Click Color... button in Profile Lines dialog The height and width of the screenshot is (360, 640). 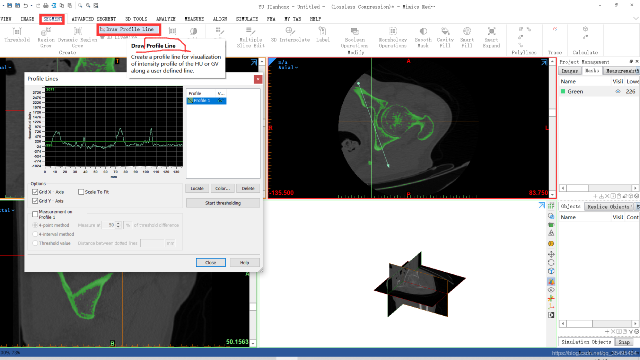coord(222,188)
